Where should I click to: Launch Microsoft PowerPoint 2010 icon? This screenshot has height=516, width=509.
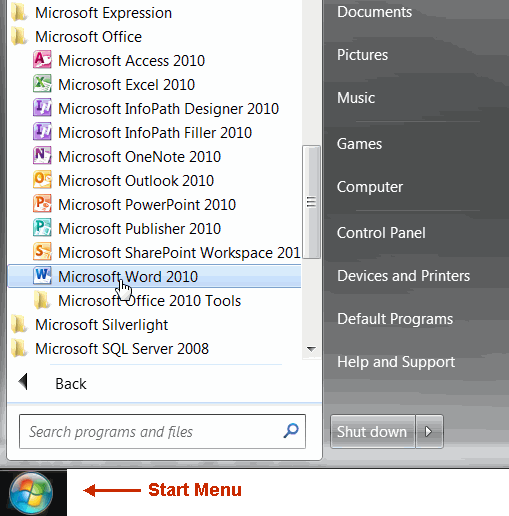pos(42,204)
